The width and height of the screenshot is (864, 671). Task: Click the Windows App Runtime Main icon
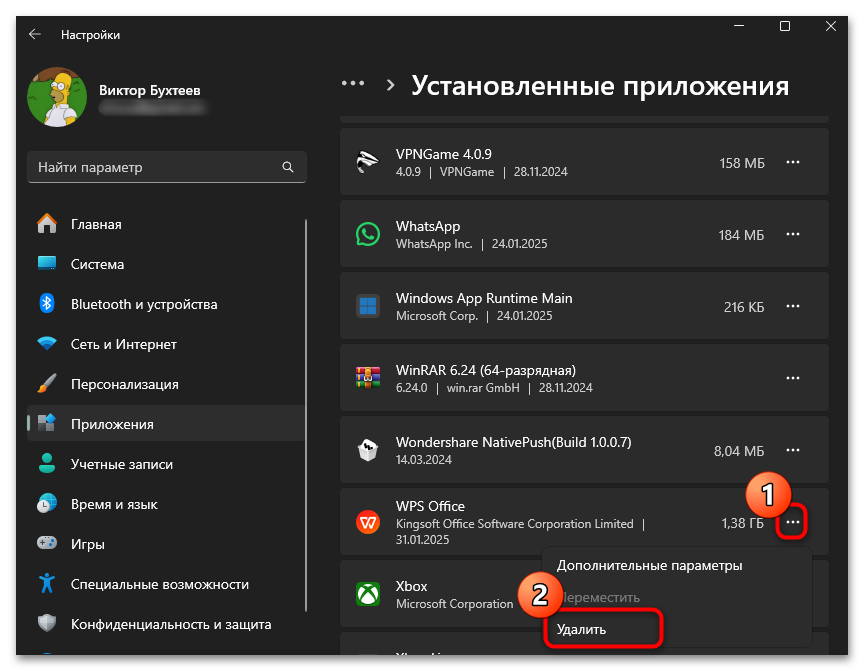368,306
